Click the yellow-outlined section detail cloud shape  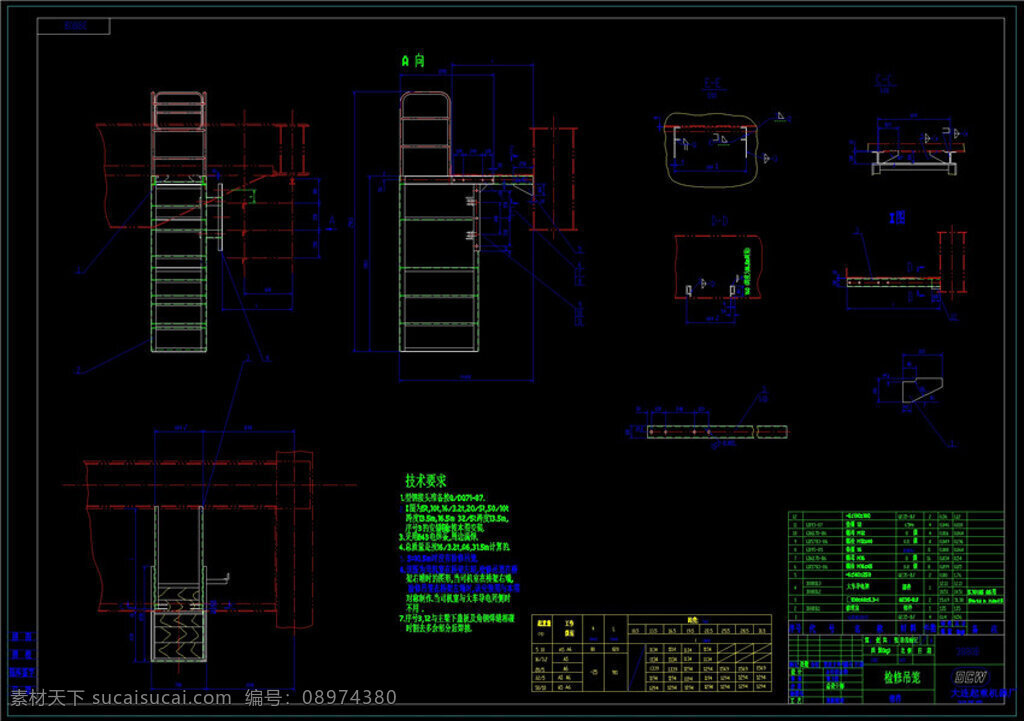tap(712, 150)
